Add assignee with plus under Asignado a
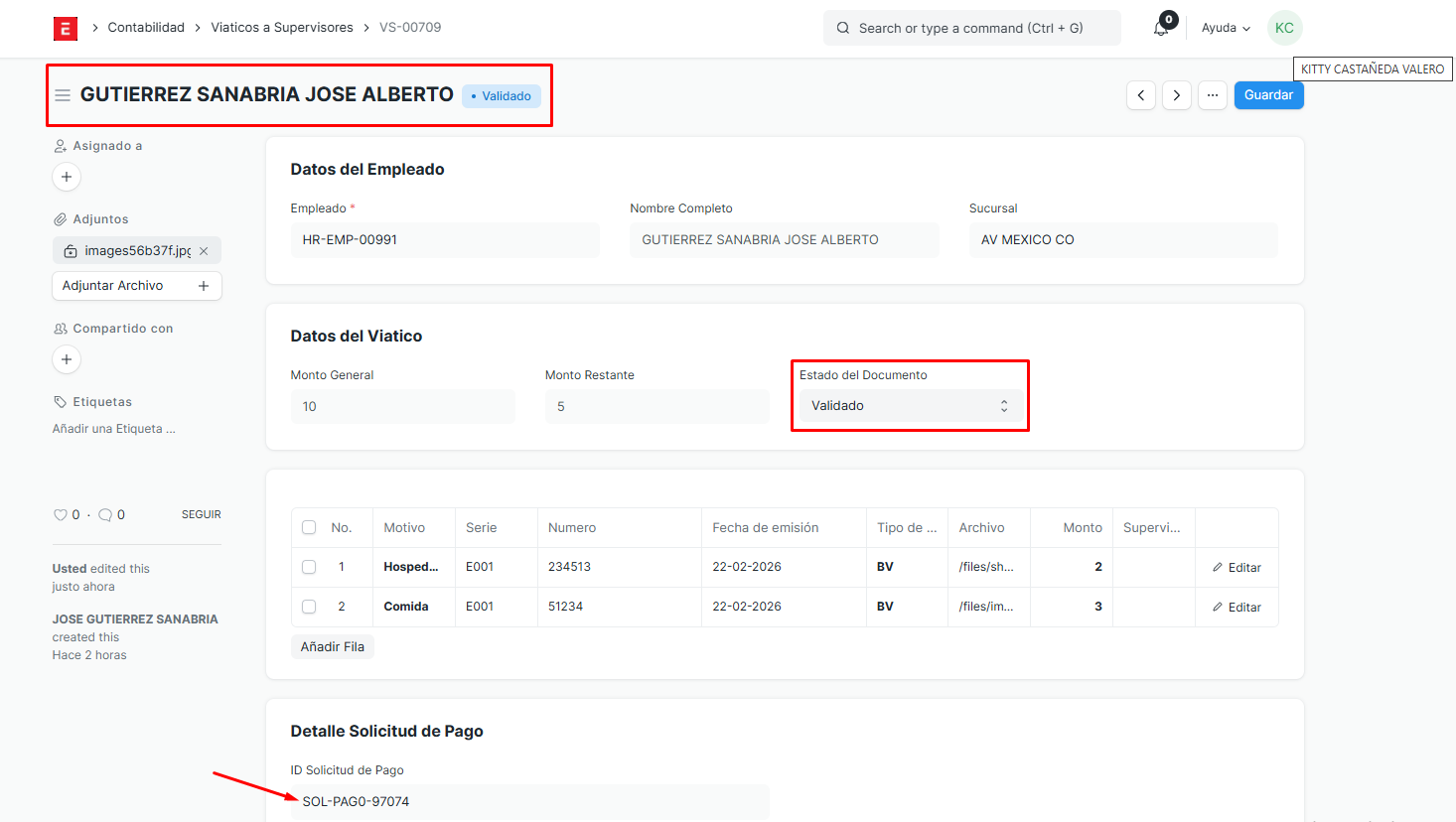 67,177
